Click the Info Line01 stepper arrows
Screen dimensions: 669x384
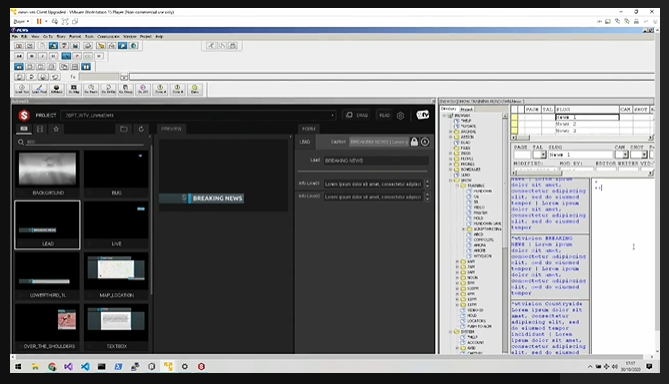point(427,184)
